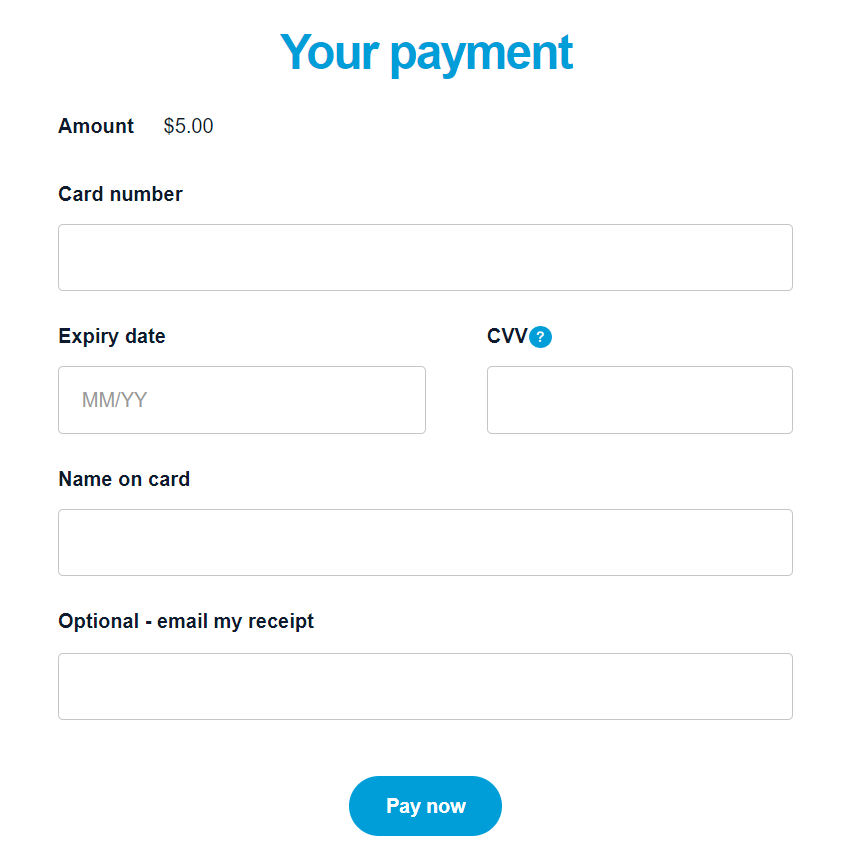Select the $5.00 amount value
The image size is (855, 842).
(x=188, y=126)
